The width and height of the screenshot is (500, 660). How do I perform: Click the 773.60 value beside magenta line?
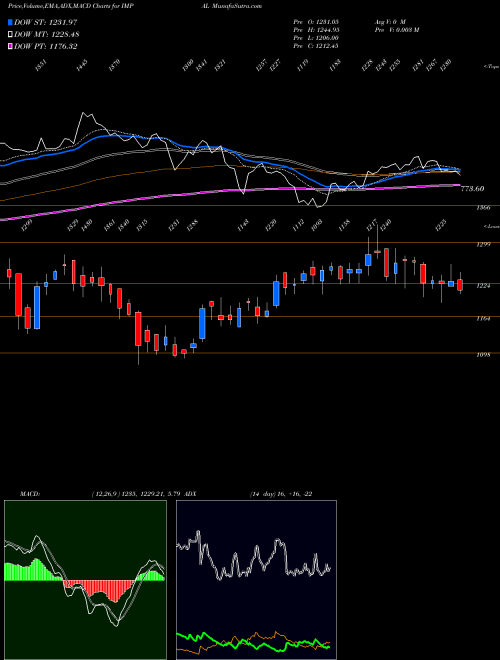tap(472, 189)
